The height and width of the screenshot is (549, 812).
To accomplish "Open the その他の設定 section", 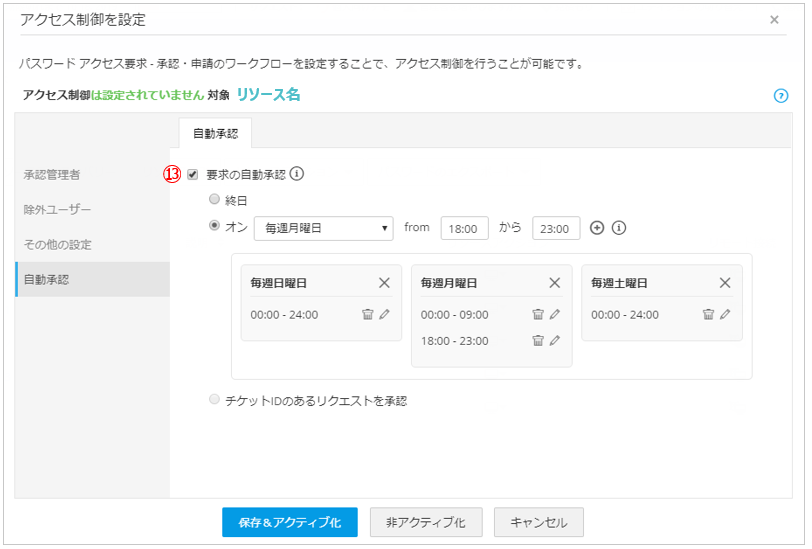I will coord(58,245).
